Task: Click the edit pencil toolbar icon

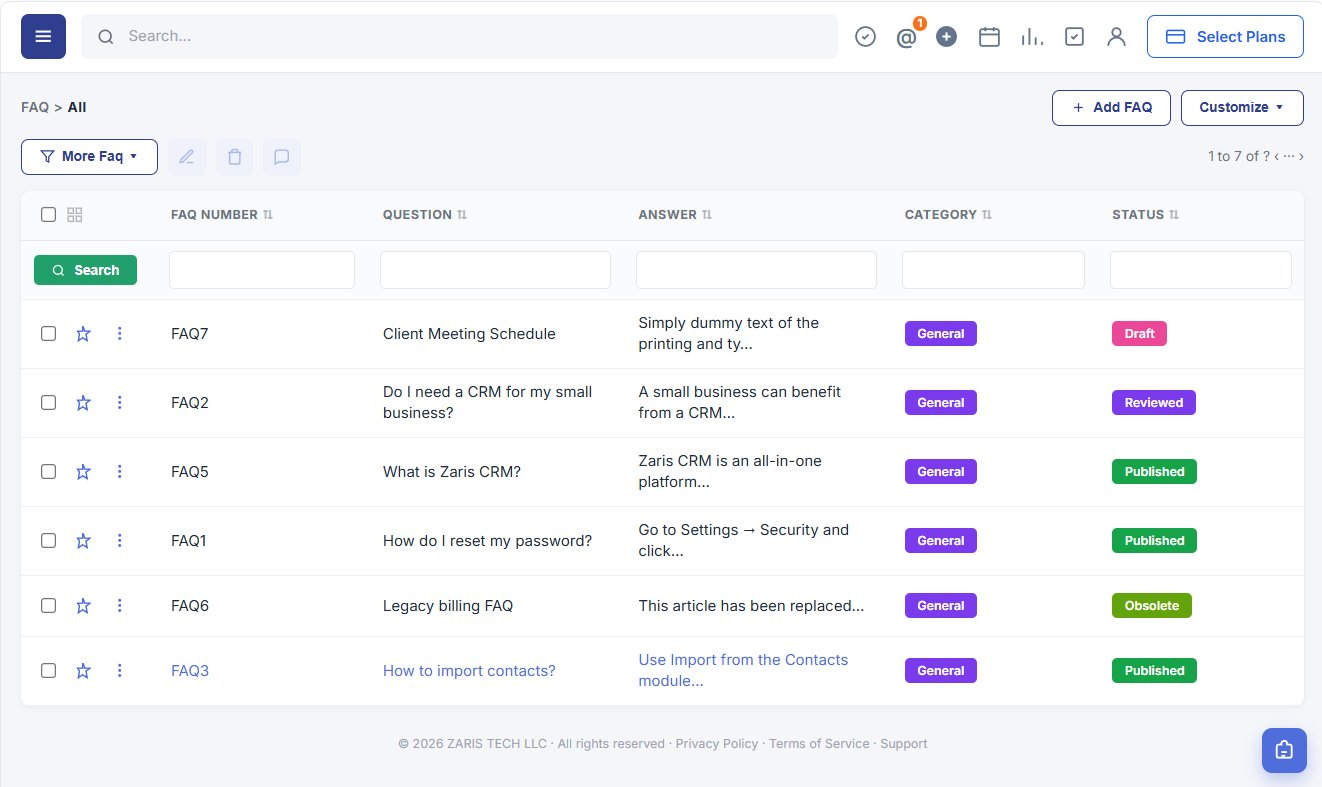Action: [x=187, y=157]
